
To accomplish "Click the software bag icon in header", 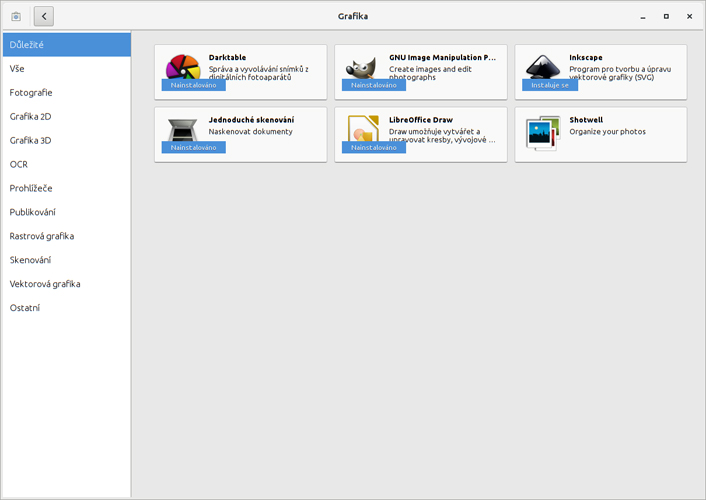I will pos(16,16).
